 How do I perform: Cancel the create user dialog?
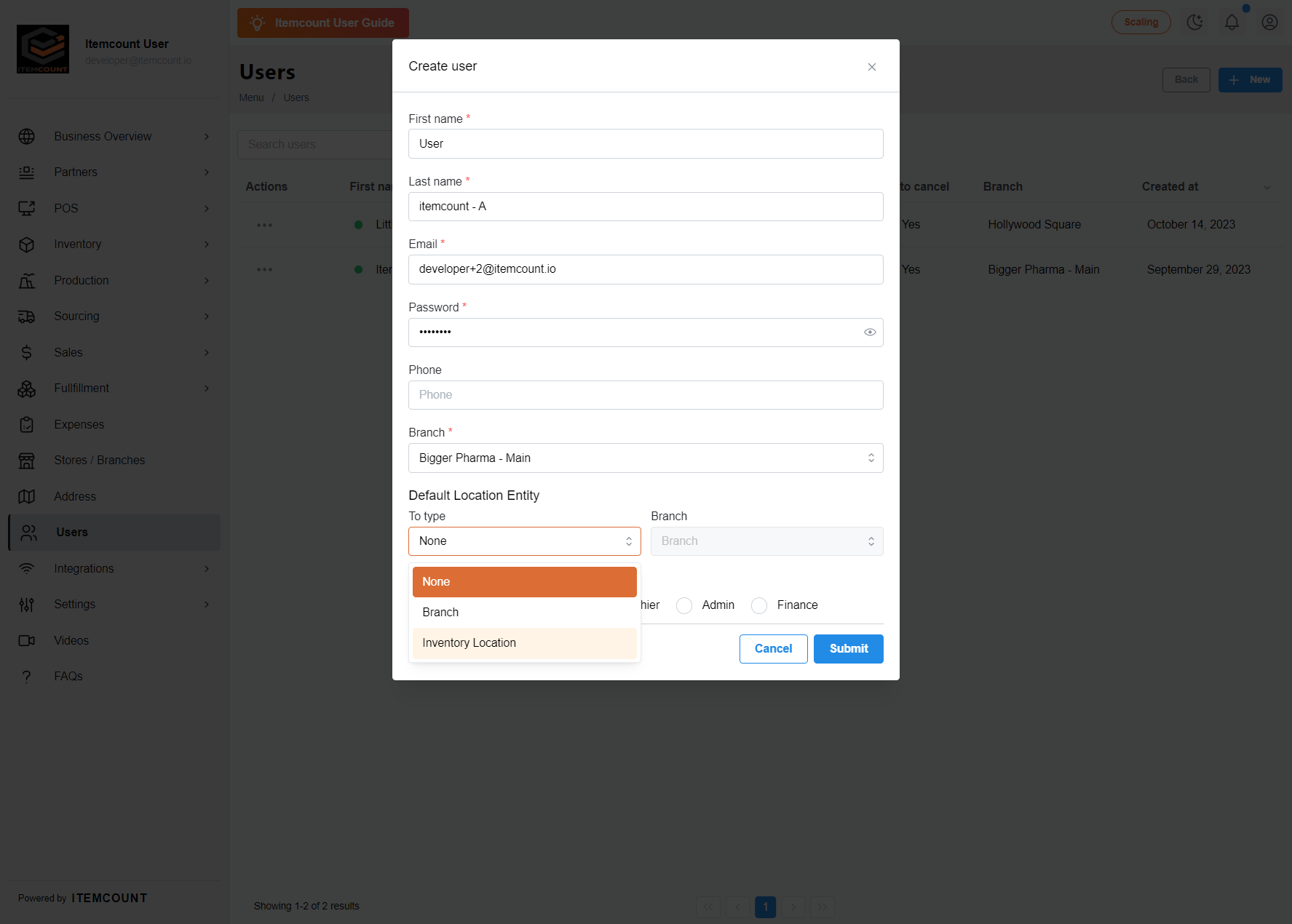pyautogui.click(x=773, y=649)
